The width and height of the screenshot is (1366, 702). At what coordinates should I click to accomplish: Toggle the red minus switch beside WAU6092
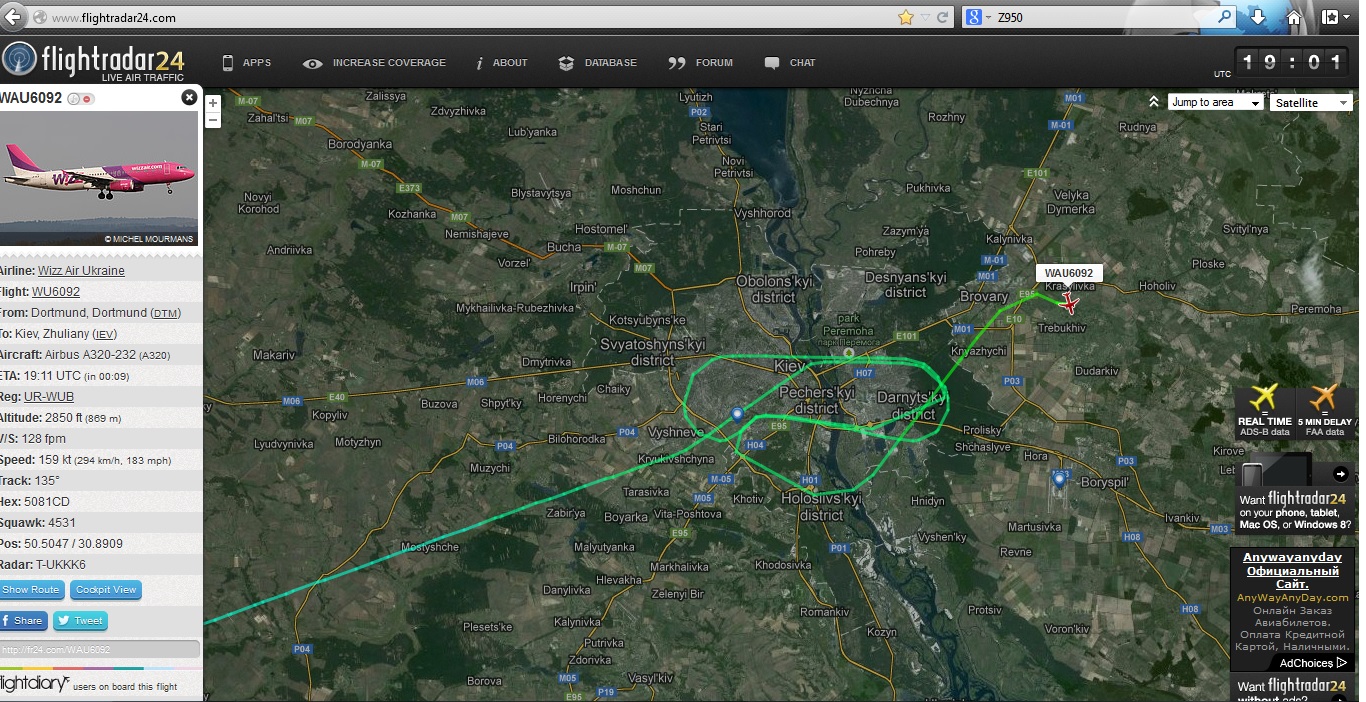[87, 98]
